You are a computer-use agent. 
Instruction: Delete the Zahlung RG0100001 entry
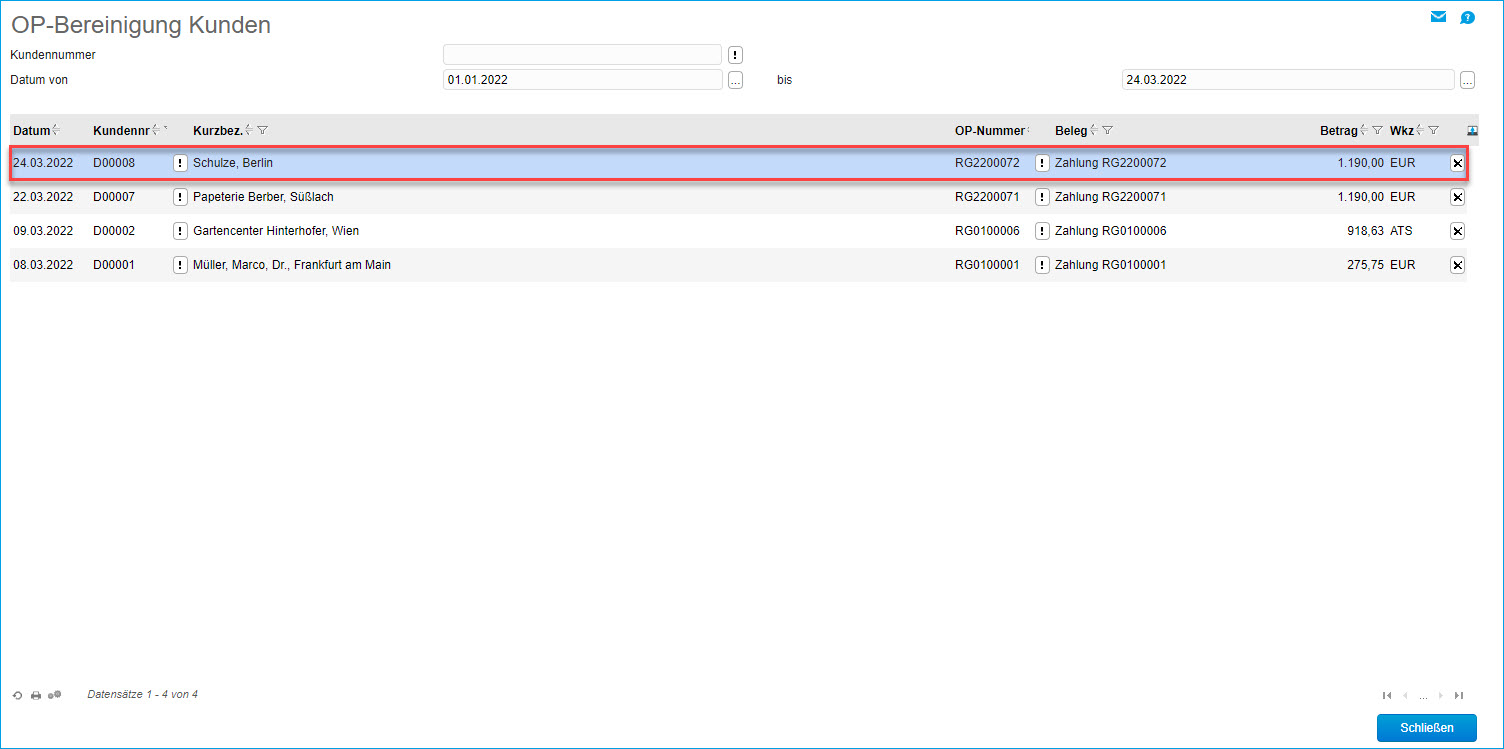click(x=1457, y=265)
